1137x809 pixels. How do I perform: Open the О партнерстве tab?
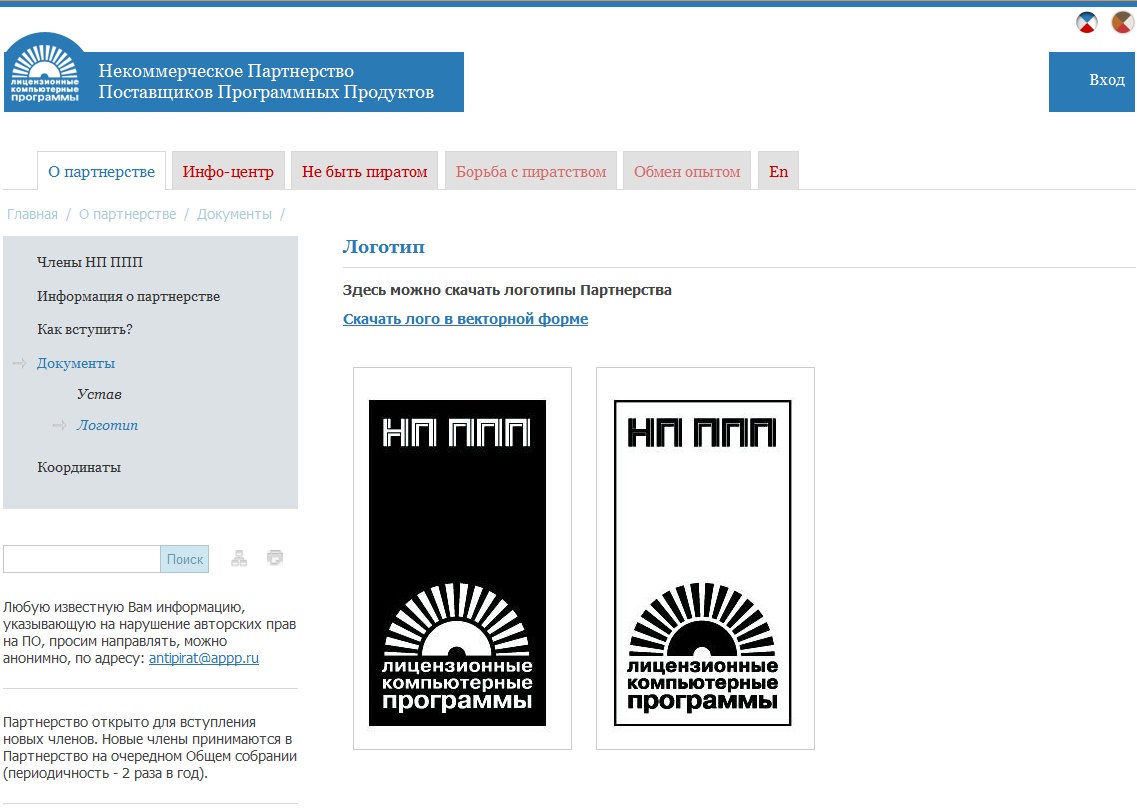point(102,171)
